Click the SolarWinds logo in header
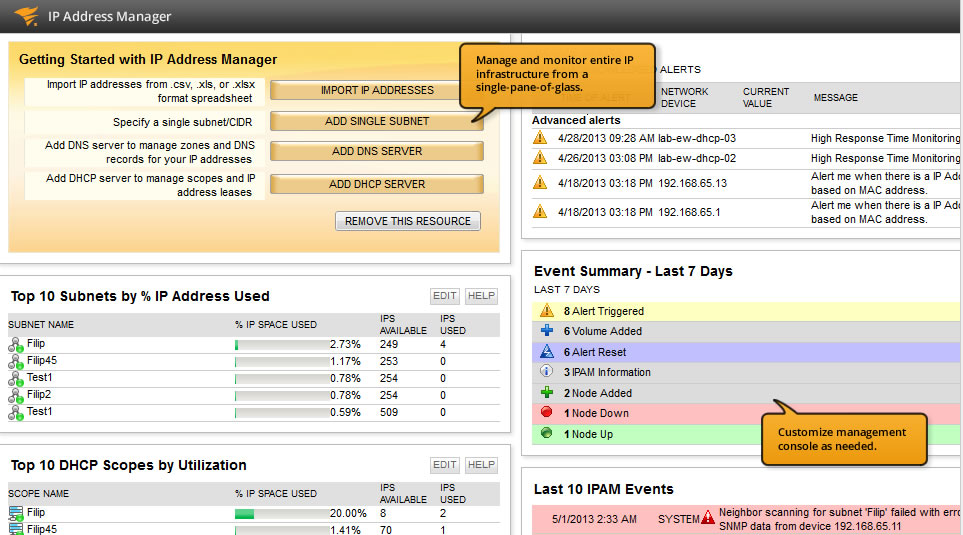The image size is (963, 535). pyautogui.click(x=26, y=15)
